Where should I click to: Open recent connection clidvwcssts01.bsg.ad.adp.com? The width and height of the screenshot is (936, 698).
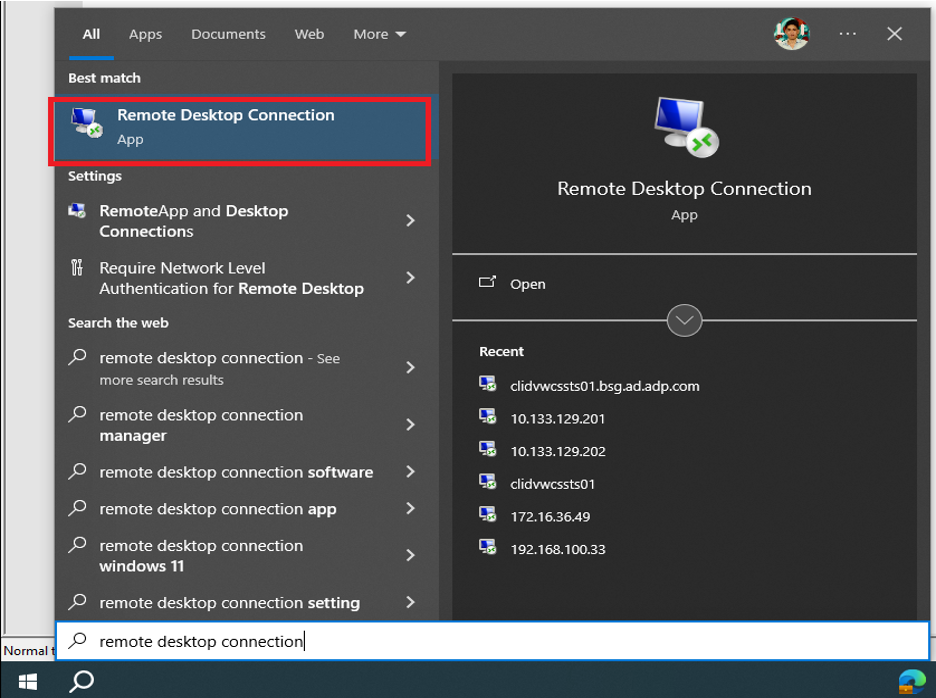pos(604,386)
